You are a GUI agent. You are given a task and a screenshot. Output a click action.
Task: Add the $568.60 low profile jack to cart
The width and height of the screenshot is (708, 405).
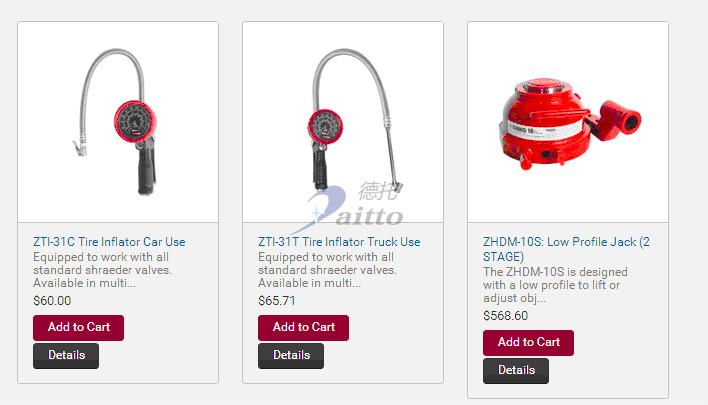pos(528,343)
